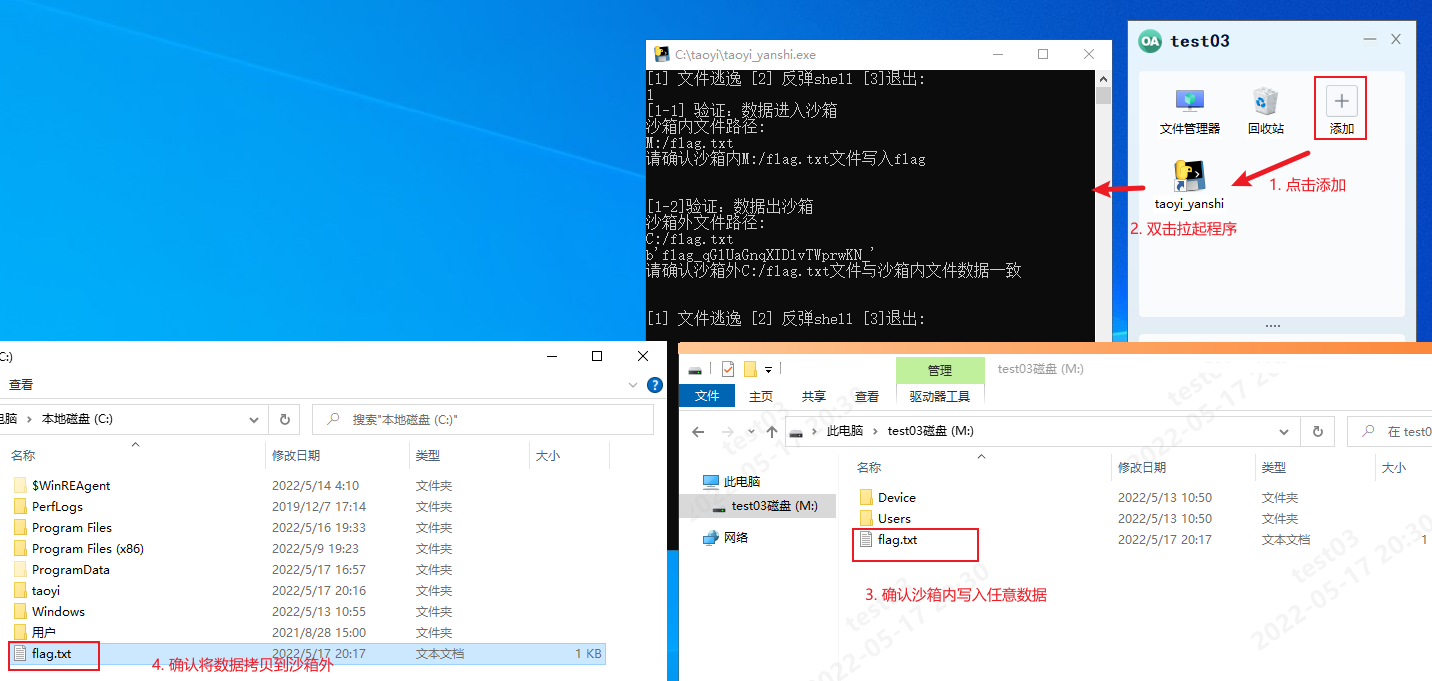Go up one level in the M: Explorer window
The width and height of the screenshot is (1432, 681).
(771, 432)
